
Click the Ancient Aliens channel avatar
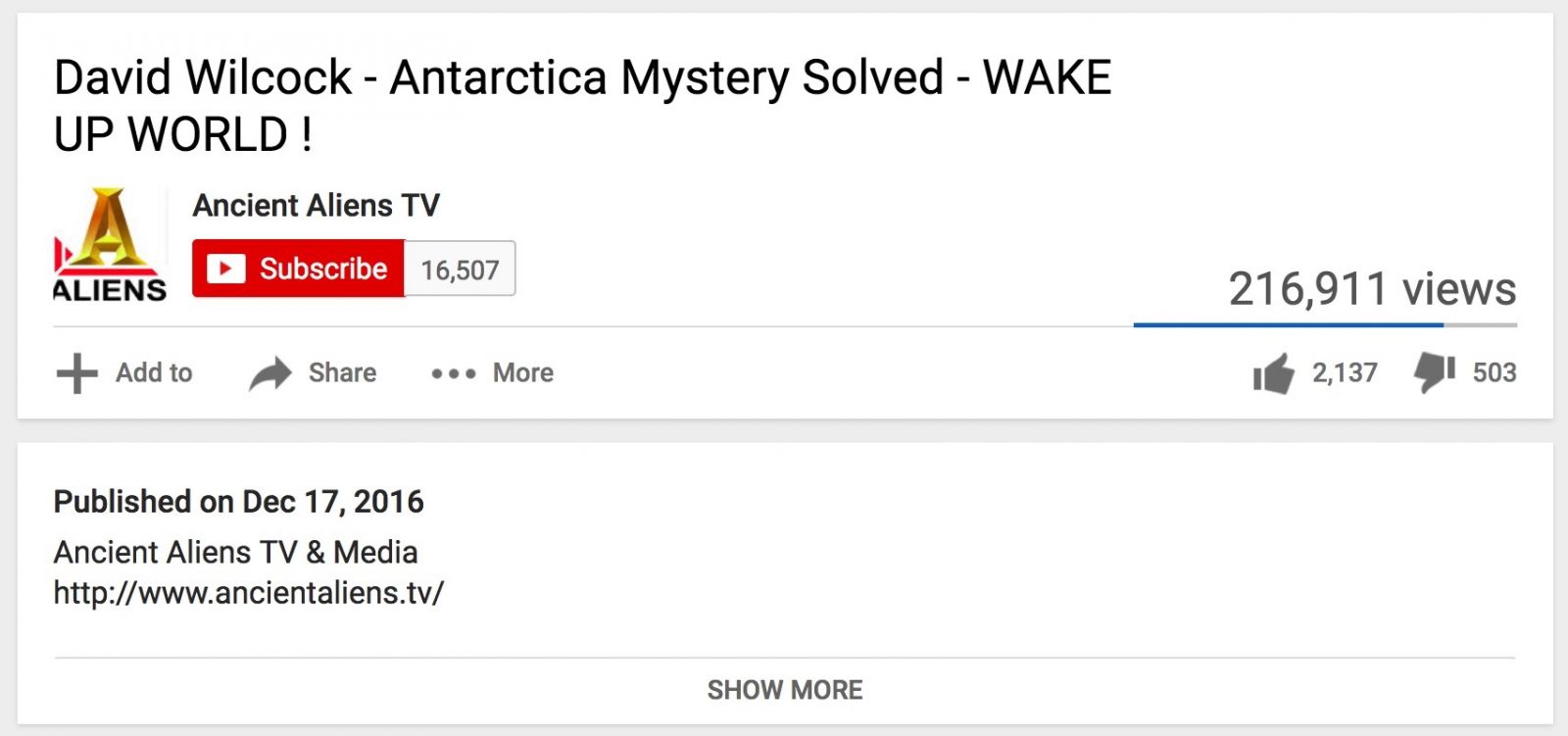110,244
